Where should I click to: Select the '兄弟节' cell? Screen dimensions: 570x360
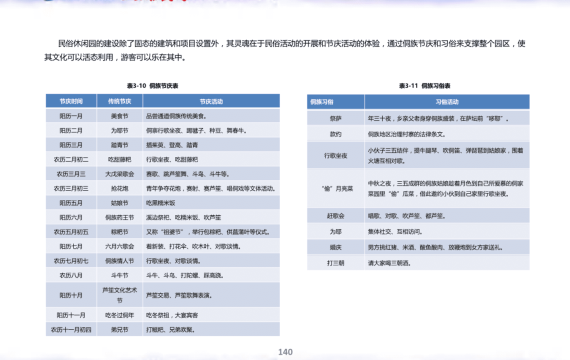tap(120, 329)
